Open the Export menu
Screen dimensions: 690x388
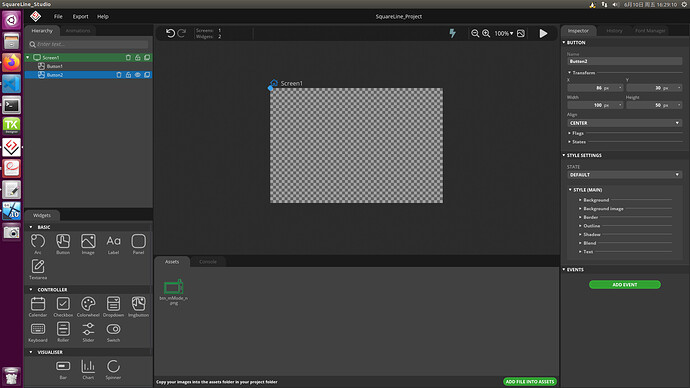[81, 17]
